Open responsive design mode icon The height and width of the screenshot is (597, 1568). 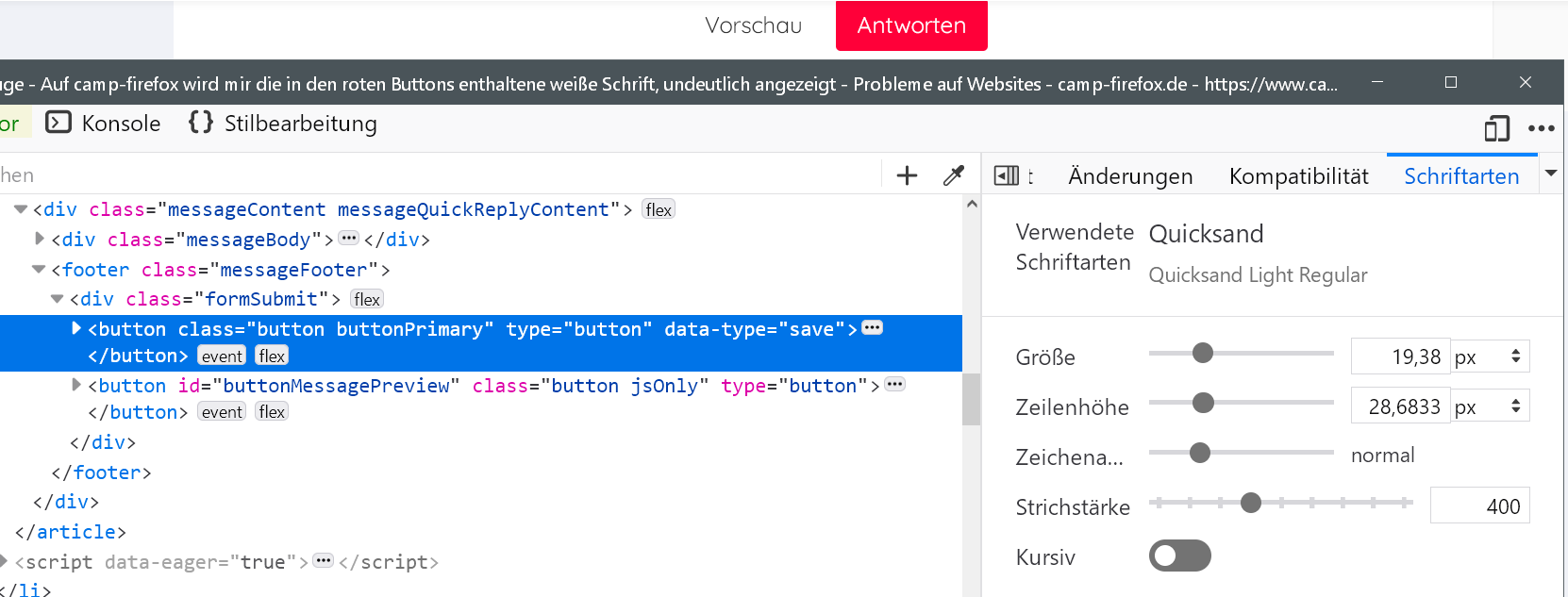[1496, 128]
